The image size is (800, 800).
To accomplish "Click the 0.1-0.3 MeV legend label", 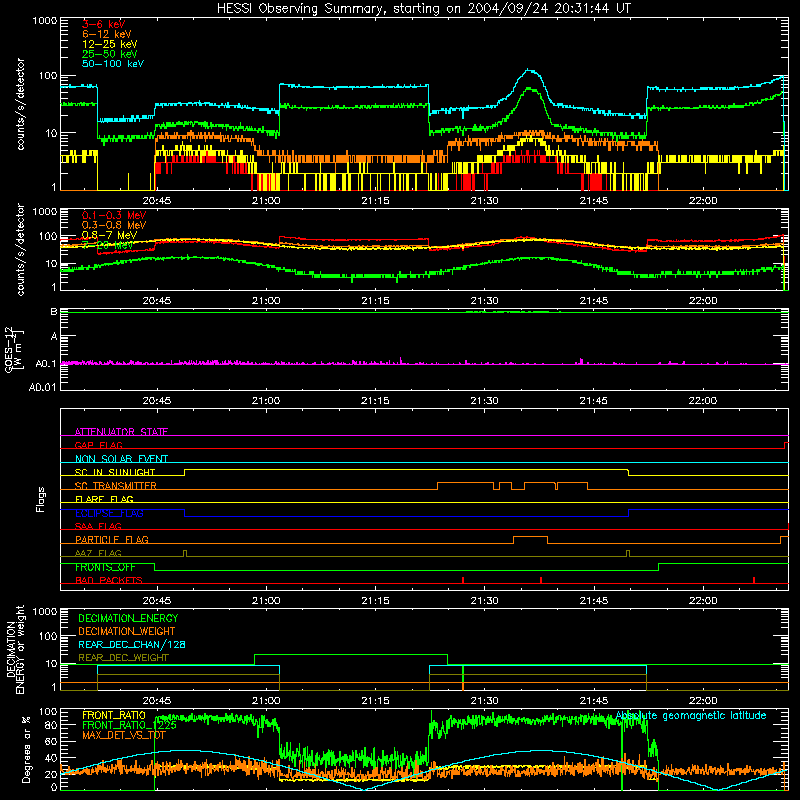I will pos(114,215).
